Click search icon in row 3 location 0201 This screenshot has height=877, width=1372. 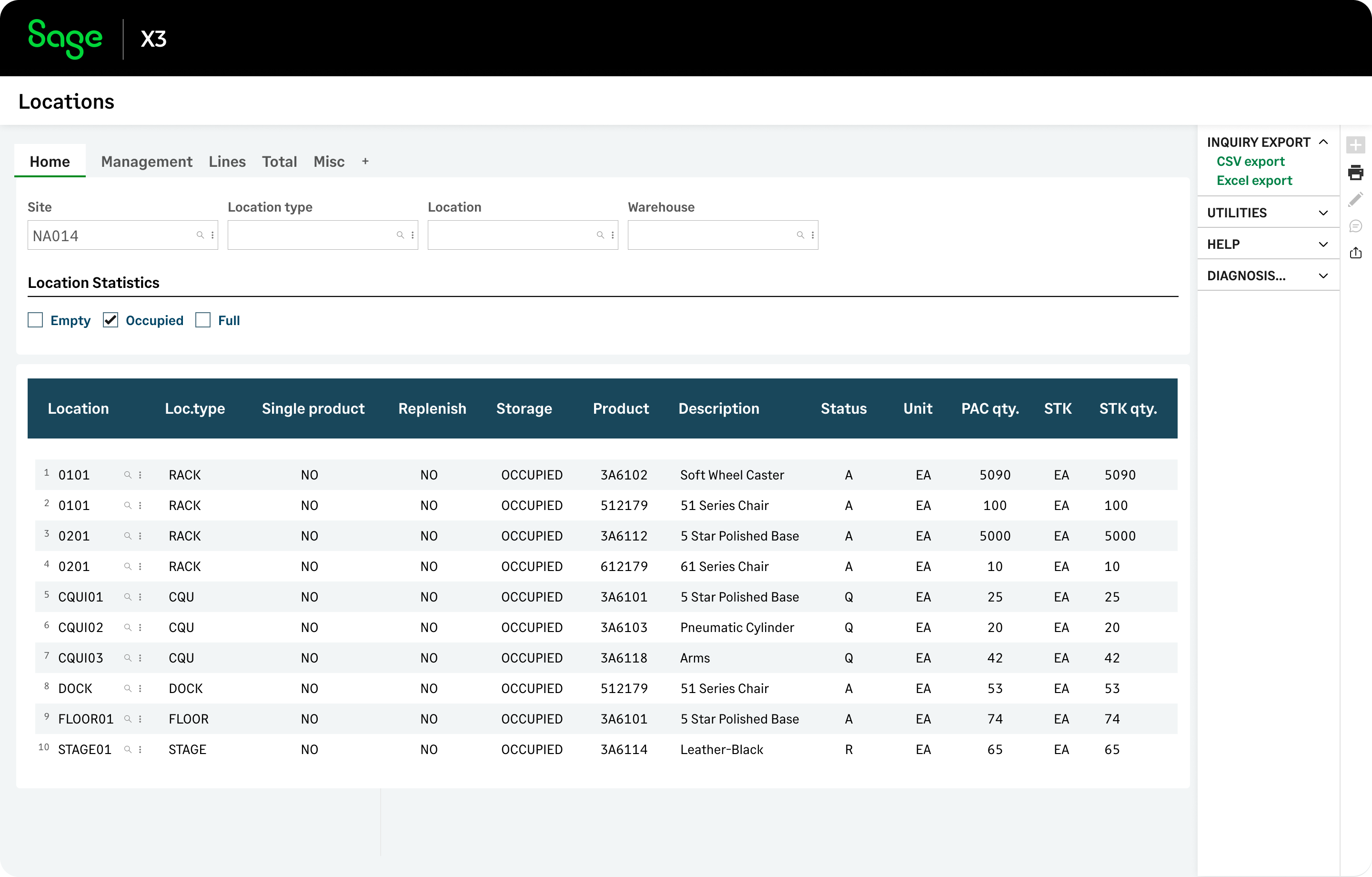click(128, 535)
